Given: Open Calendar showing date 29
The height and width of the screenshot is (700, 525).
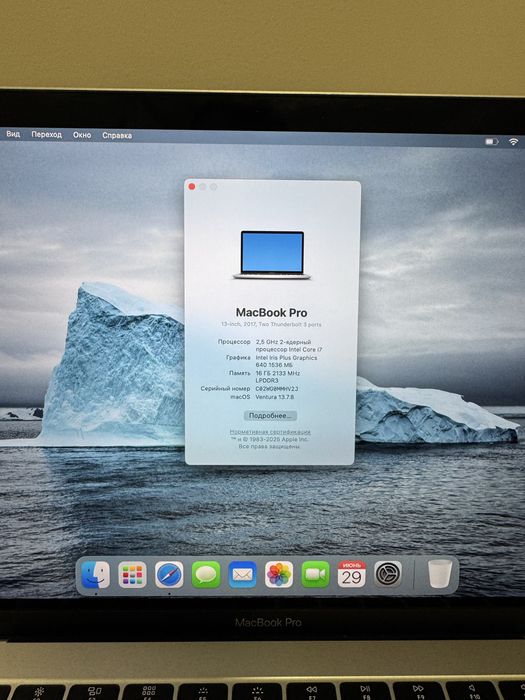Looking at the screenshot, I should 352,574.
